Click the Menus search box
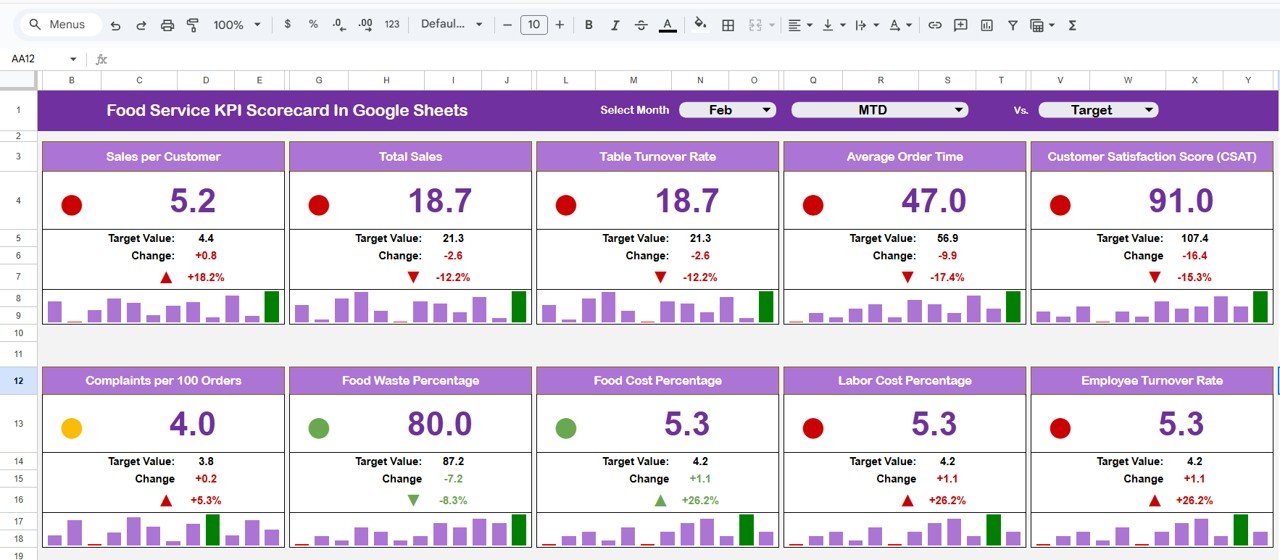 point(60,25)
